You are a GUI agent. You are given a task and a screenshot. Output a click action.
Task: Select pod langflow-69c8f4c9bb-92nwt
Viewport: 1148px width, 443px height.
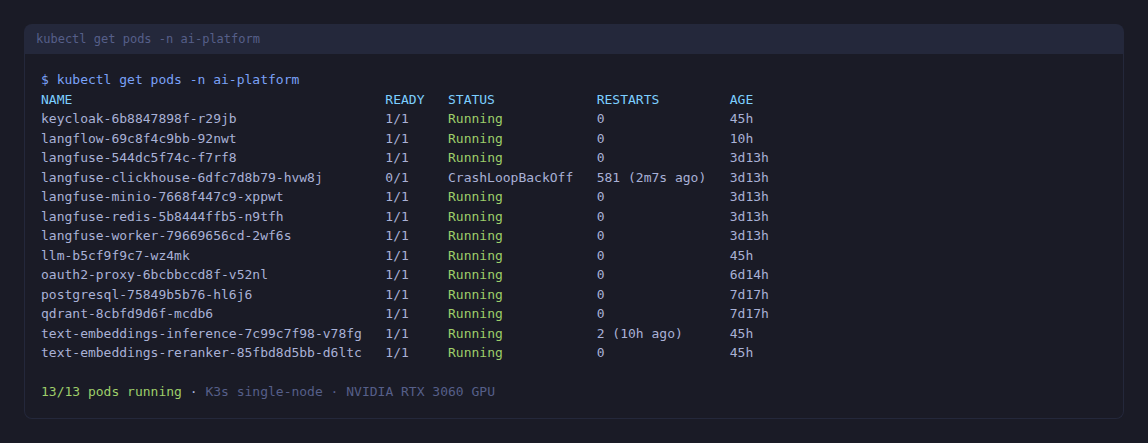pos(139,138)
